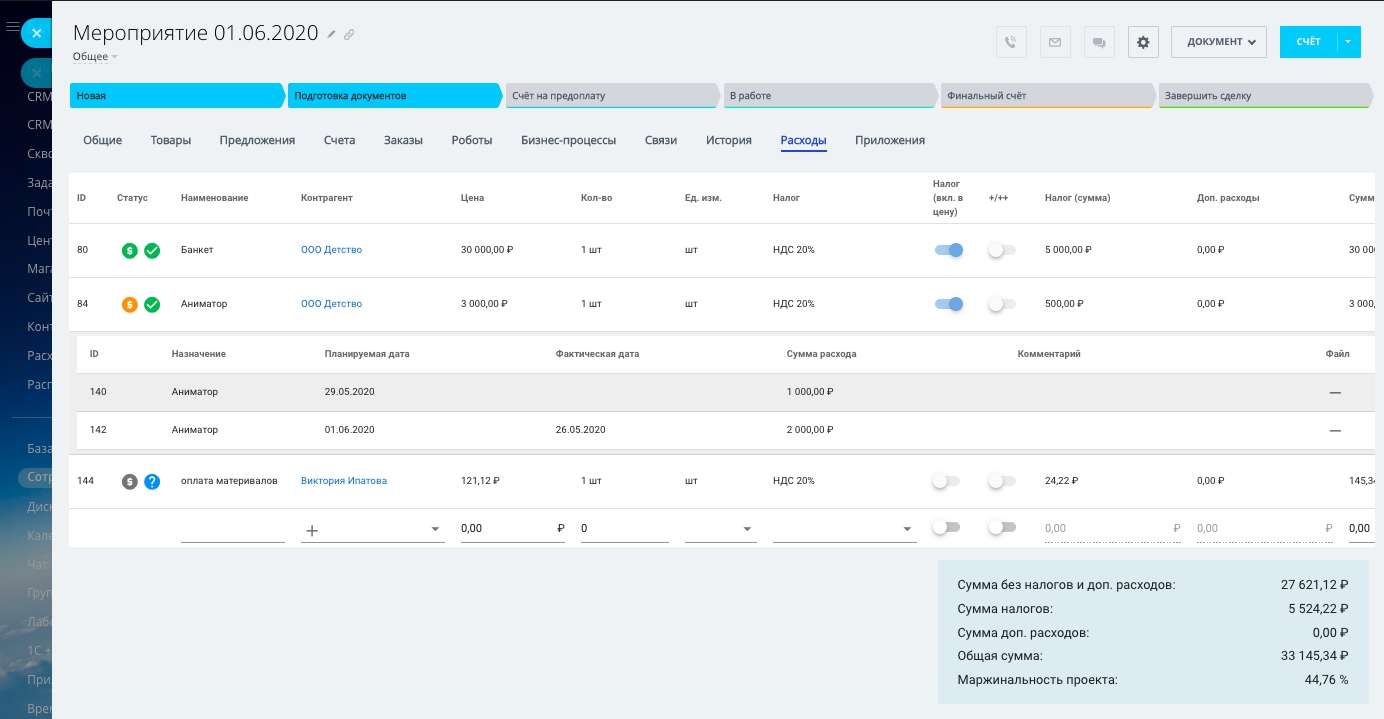Open the Предложения tab

(257, 140)
